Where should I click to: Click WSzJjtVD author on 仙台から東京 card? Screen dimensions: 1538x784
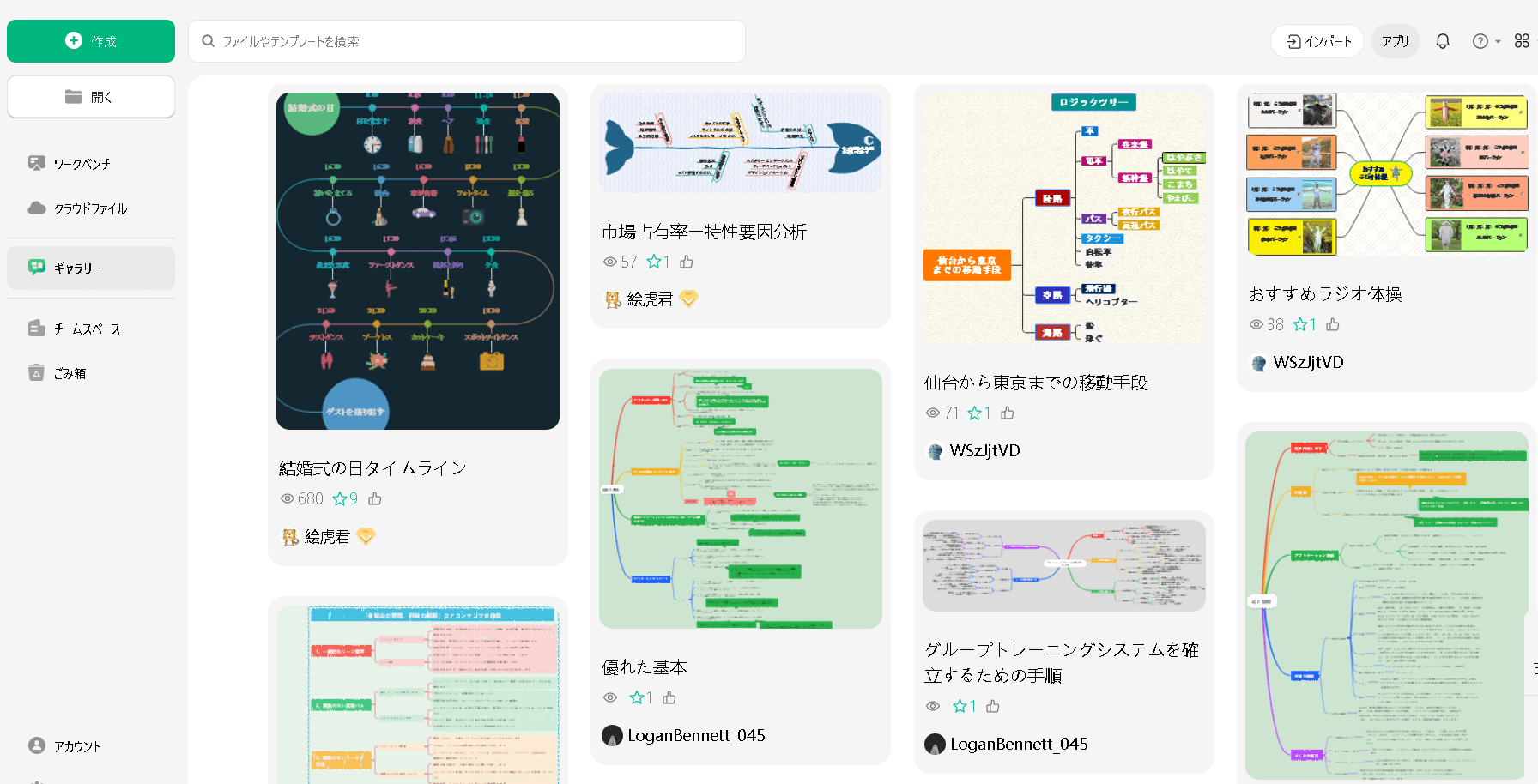pos(984,450)
